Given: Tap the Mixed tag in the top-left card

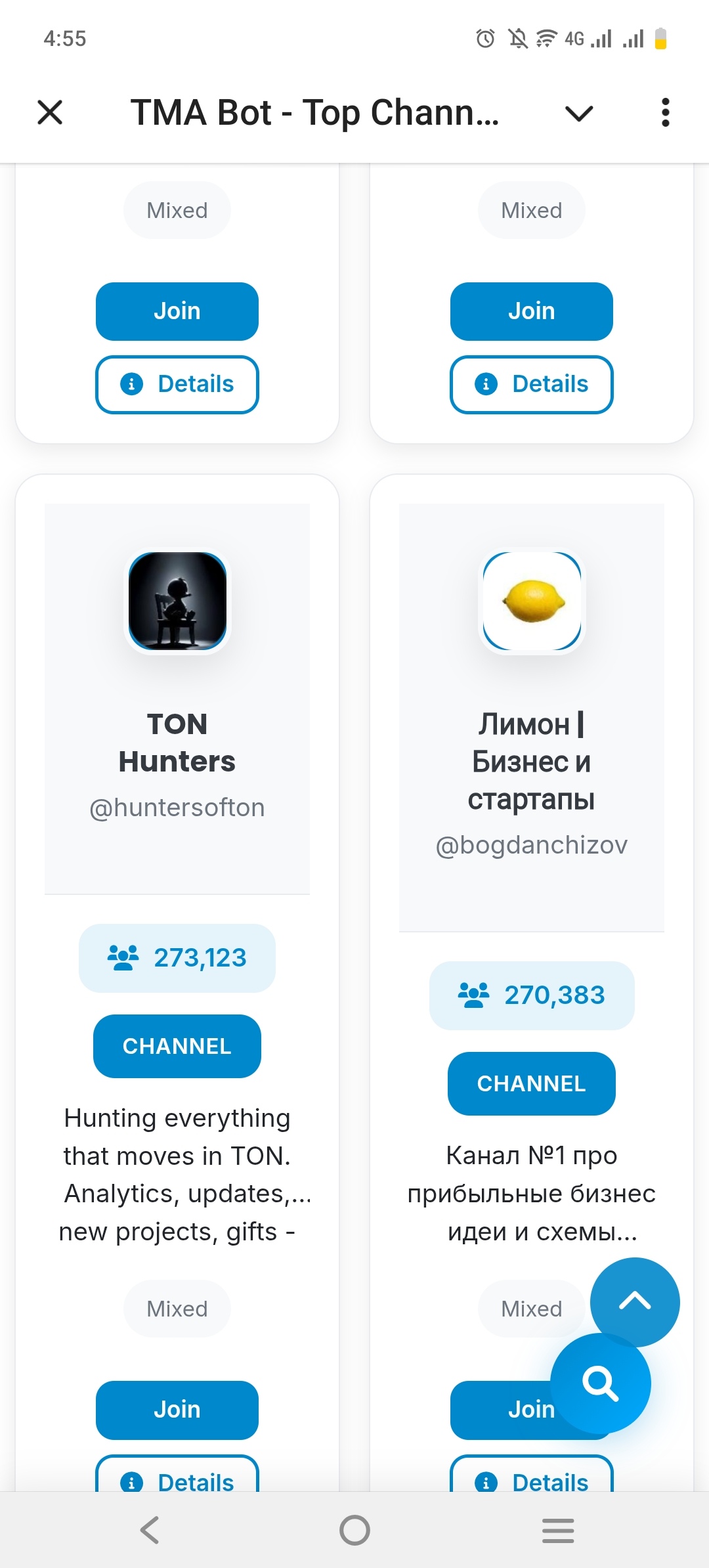Looking at the screenshot, I should point(176,209).
